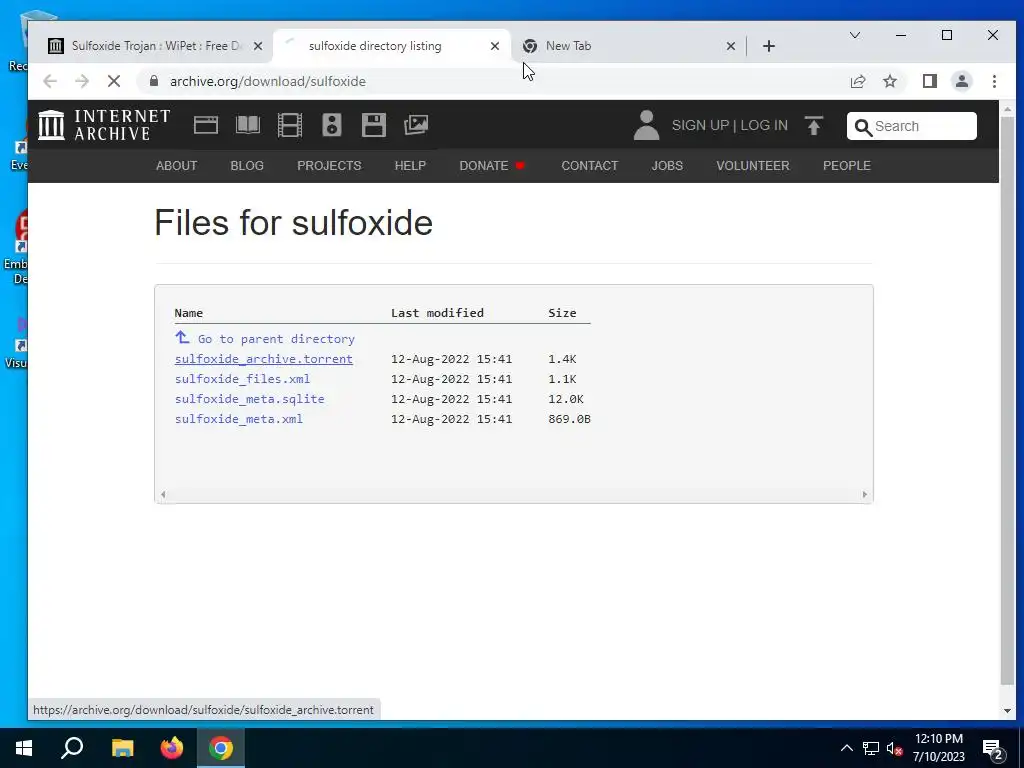Show hidden system tray icons
Screen dimensions: 1024x768
(846, 748)
